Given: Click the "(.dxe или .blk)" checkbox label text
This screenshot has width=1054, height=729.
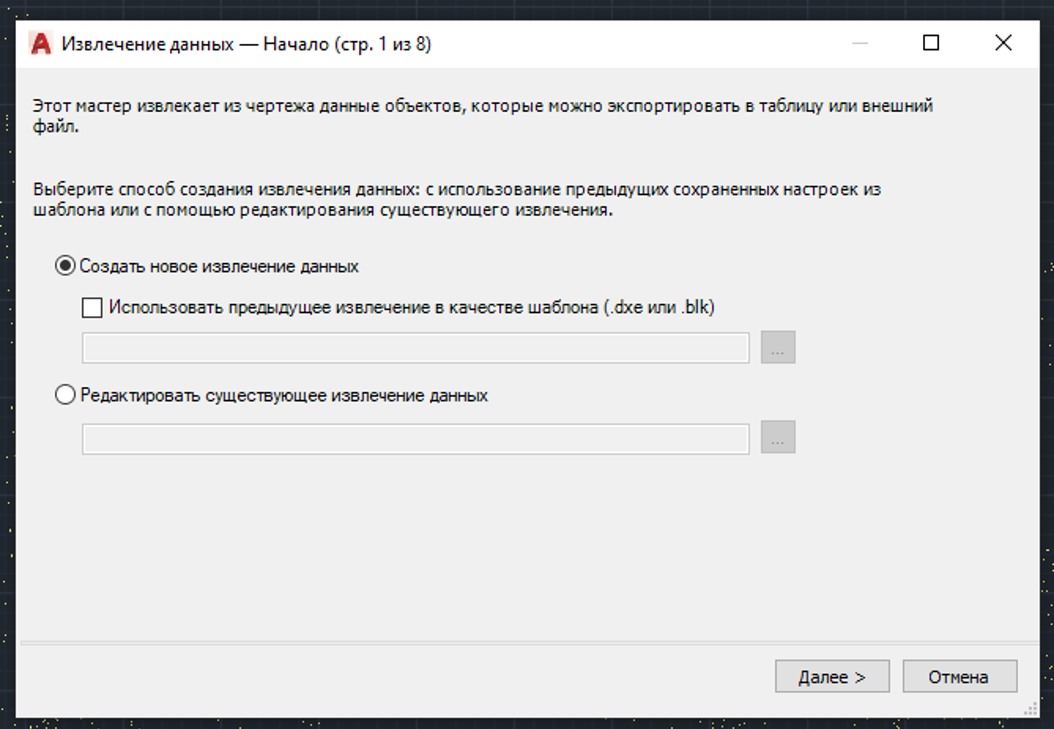Looking at the screenshot, I should (660, 308).
